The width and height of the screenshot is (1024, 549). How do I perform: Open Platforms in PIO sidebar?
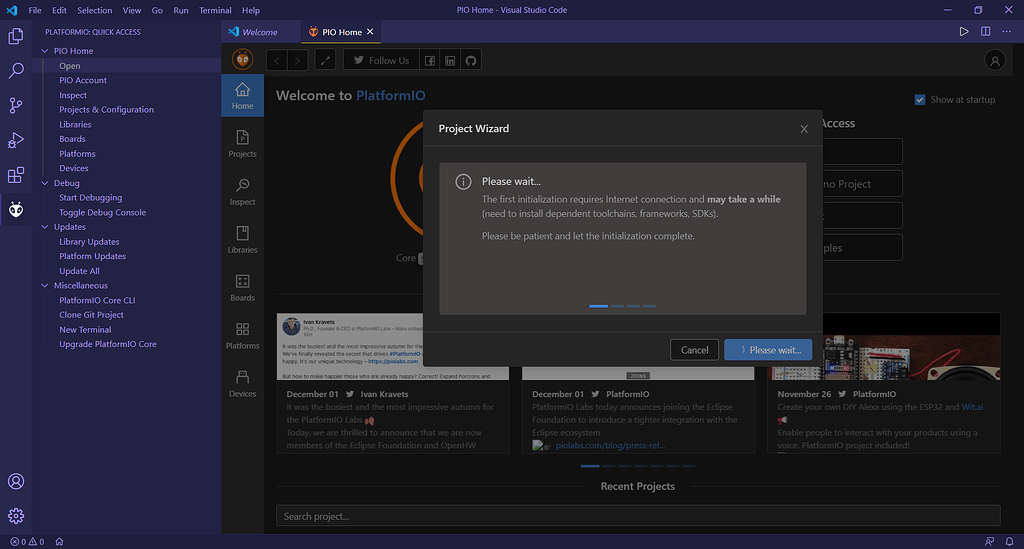242,336
